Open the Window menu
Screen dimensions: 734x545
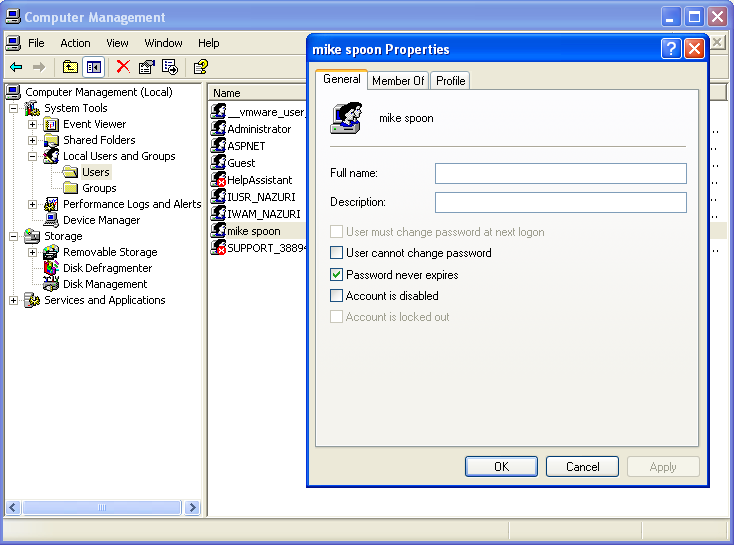pyautogui.click(x=163, y=43)
